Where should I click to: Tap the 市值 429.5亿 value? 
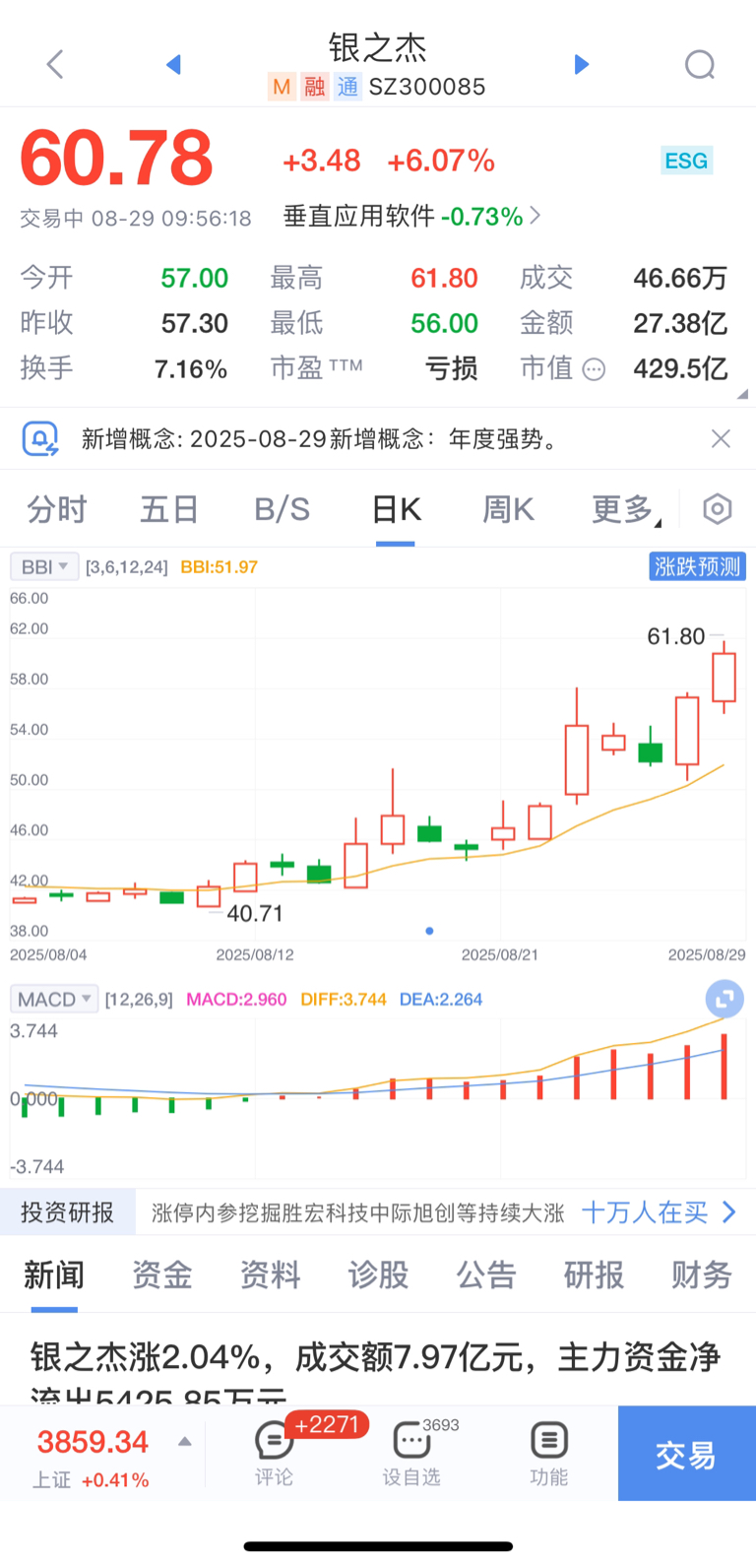[680, 369]
